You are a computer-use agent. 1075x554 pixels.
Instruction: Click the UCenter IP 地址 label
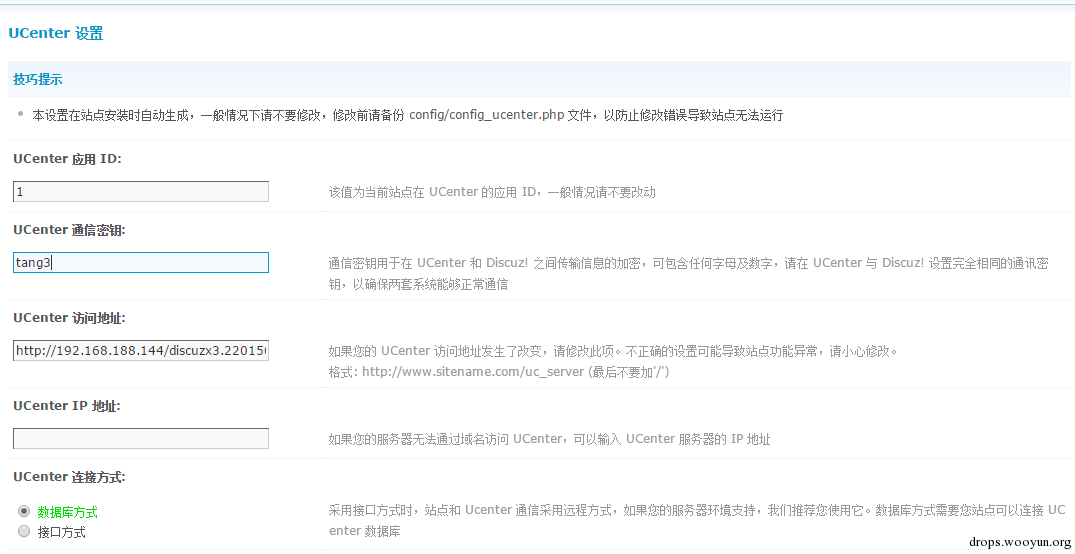click(67, 406)
